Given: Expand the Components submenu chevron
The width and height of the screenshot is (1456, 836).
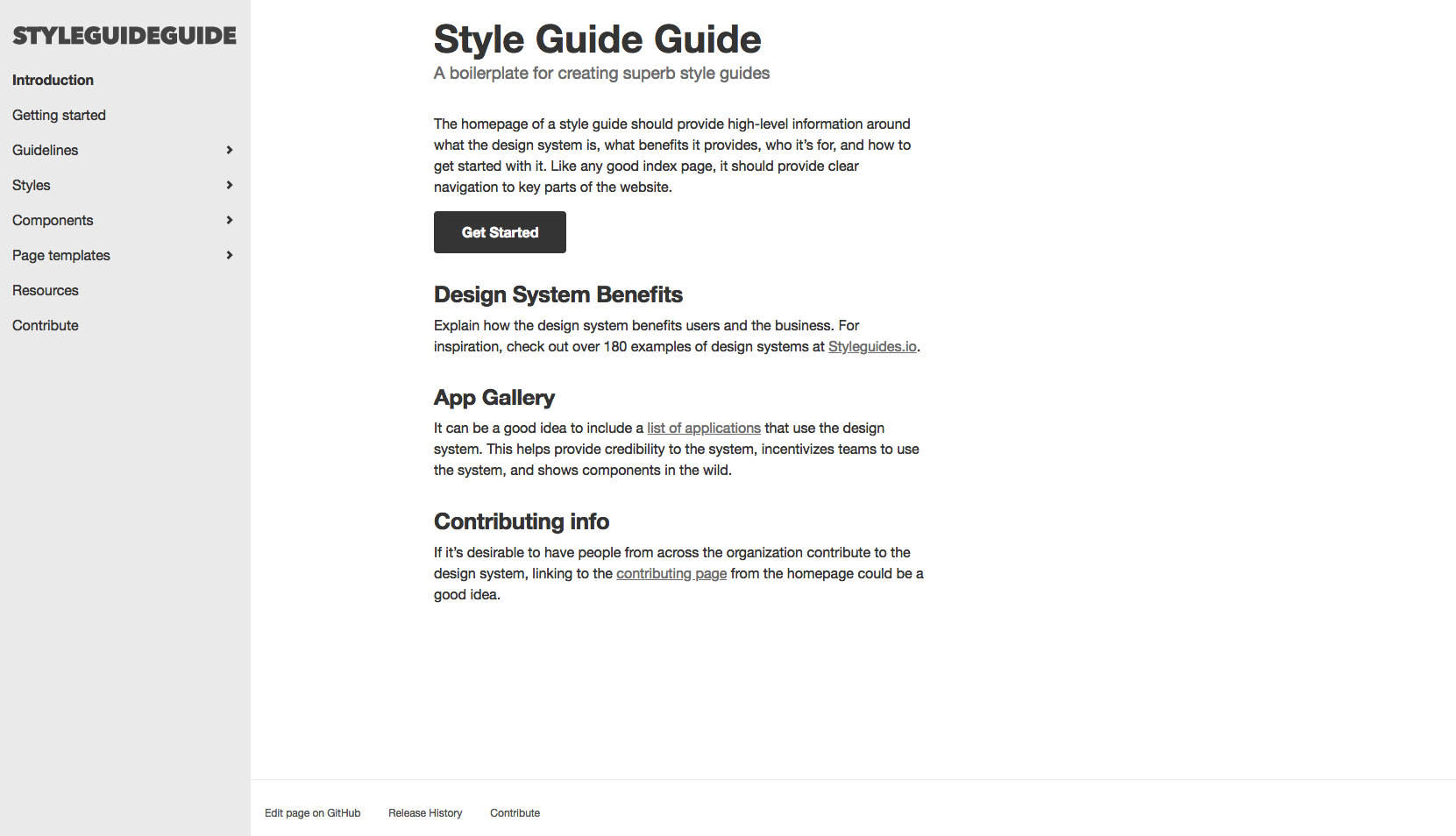Looking at the screenshot, I should 230,220.
